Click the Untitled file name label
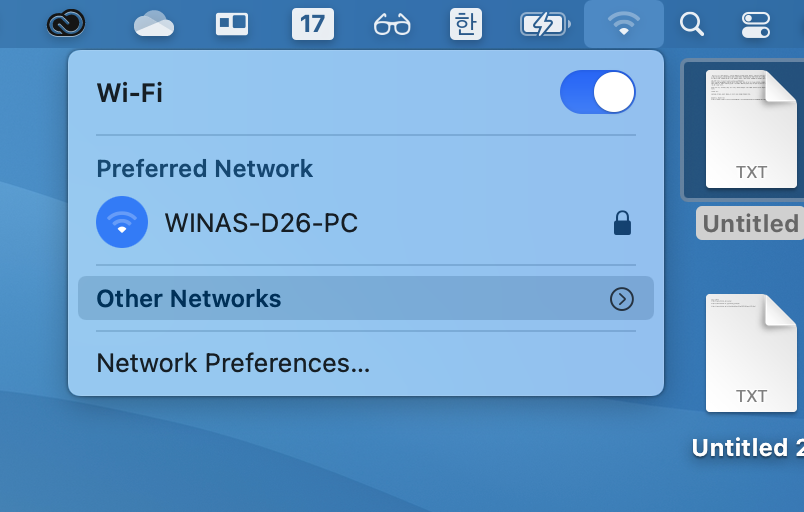Viewport: 804px width, 512px height. coord(750,223)
